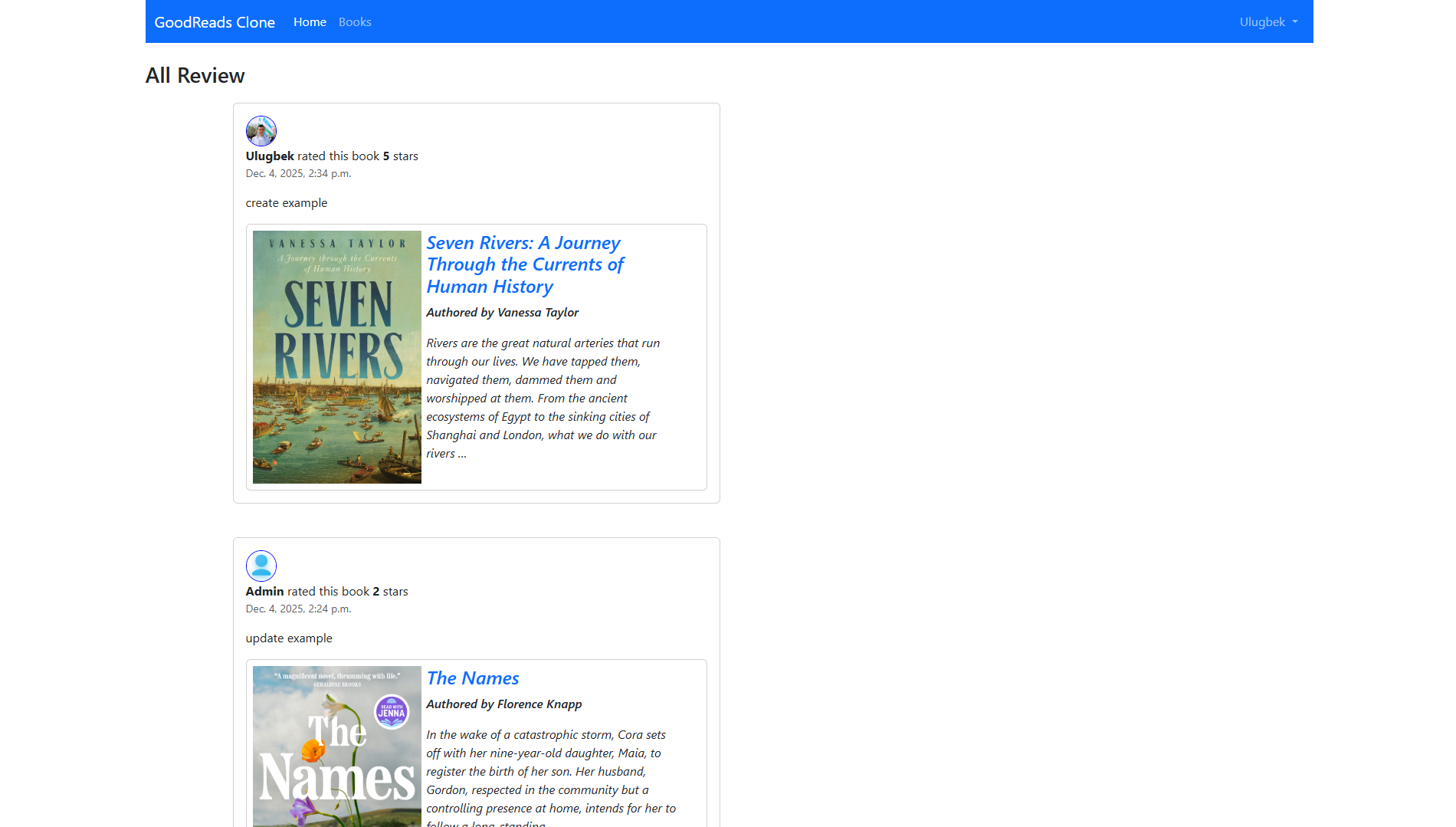Click Ulugbek's profile avatar photo

pos(261,131)
